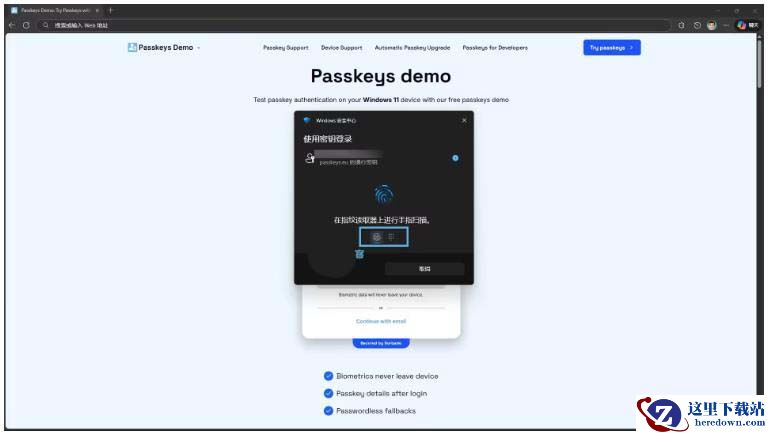This screenshot has height=433, width=769.
Task: Click the Passkeys Demo logo icon
Action: click(x=133, y=47)
